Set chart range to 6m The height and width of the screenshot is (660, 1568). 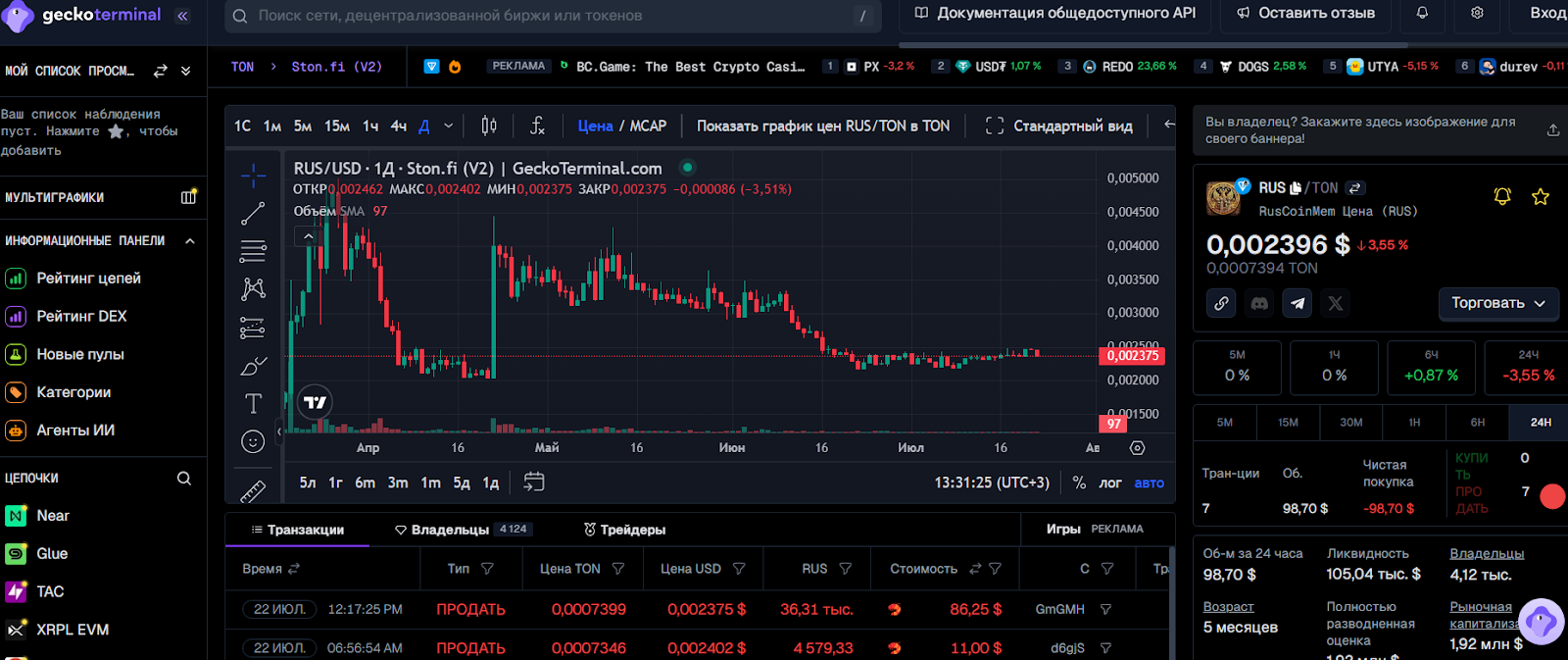point(365,482)
